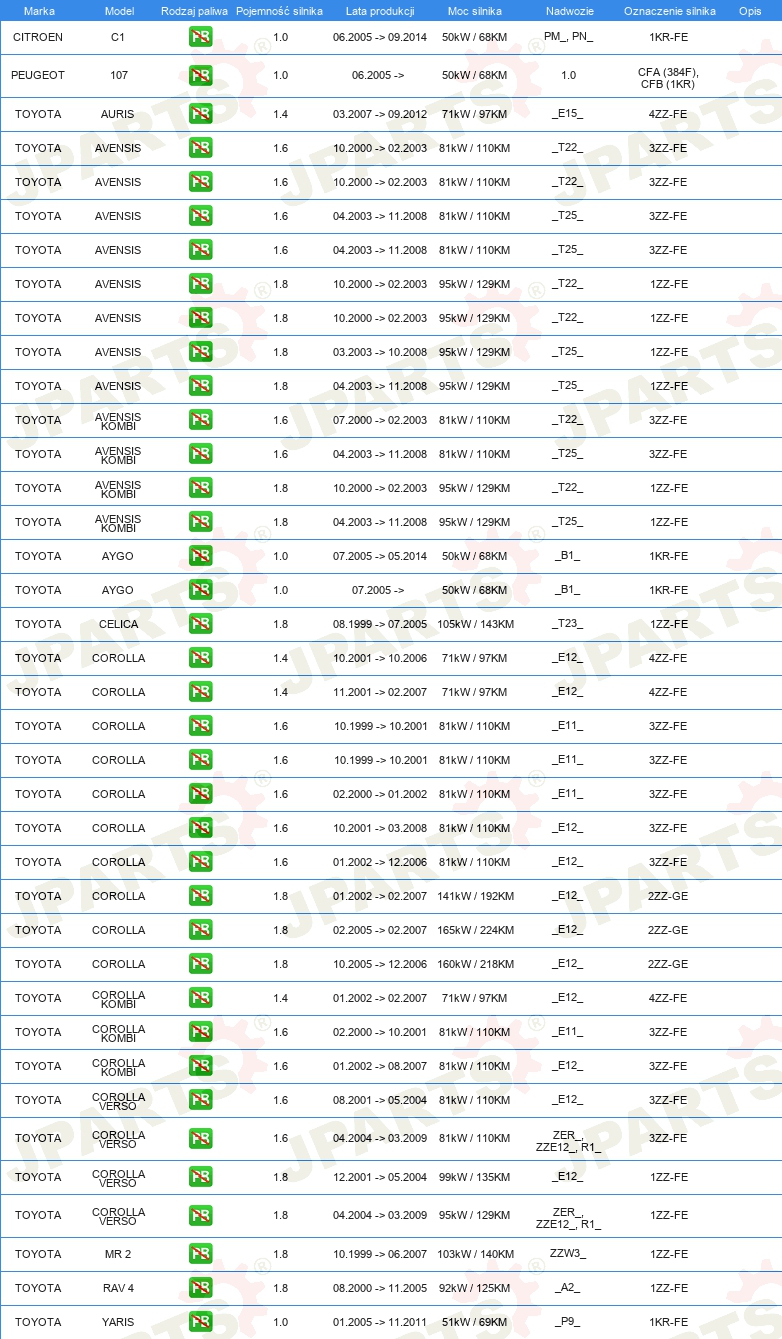Viewport: 782px width, 1339px height.
Task: Click fuel icon for COROLLA KOMBI 1.4 row
Action: [200, 998]
